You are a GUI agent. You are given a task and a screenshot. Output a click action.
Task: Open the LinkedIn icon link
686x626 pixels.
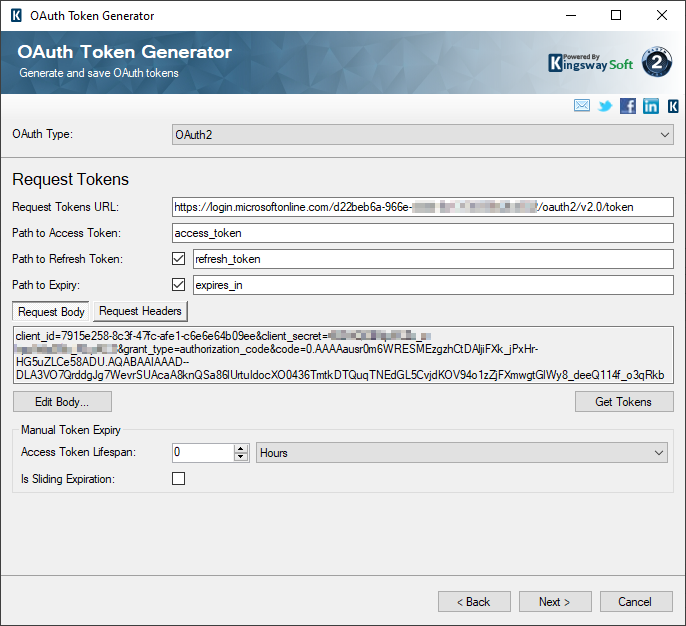pos(651,106)
